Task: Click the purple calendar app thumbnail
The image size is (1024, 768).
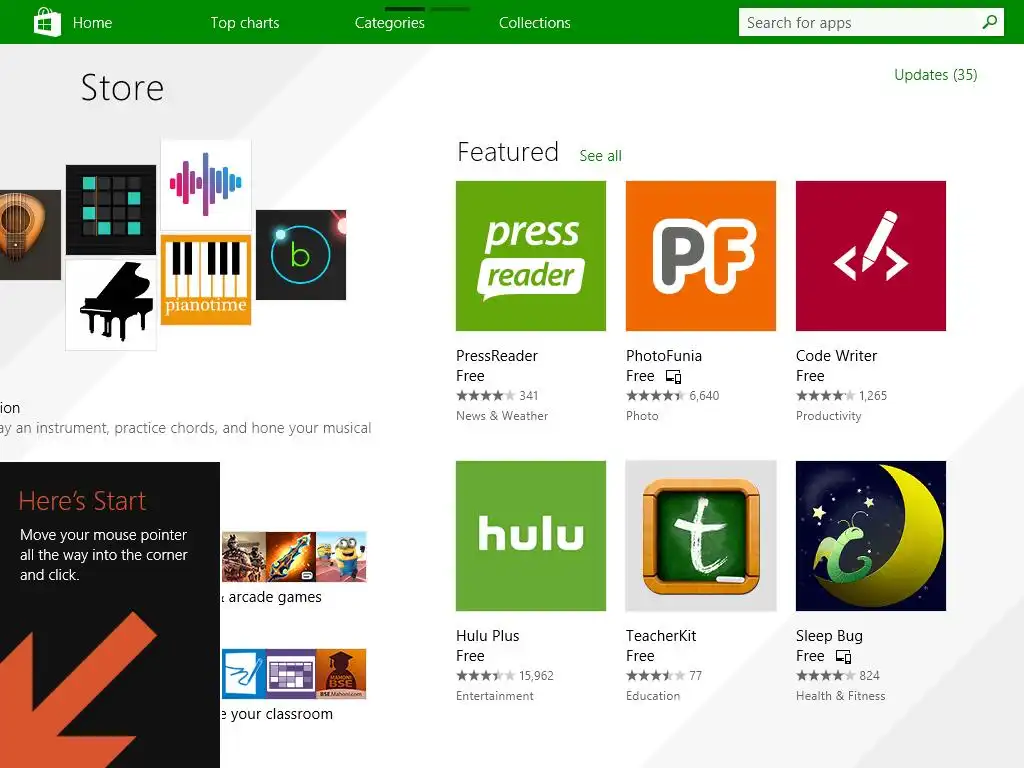Action: [291, 674]
